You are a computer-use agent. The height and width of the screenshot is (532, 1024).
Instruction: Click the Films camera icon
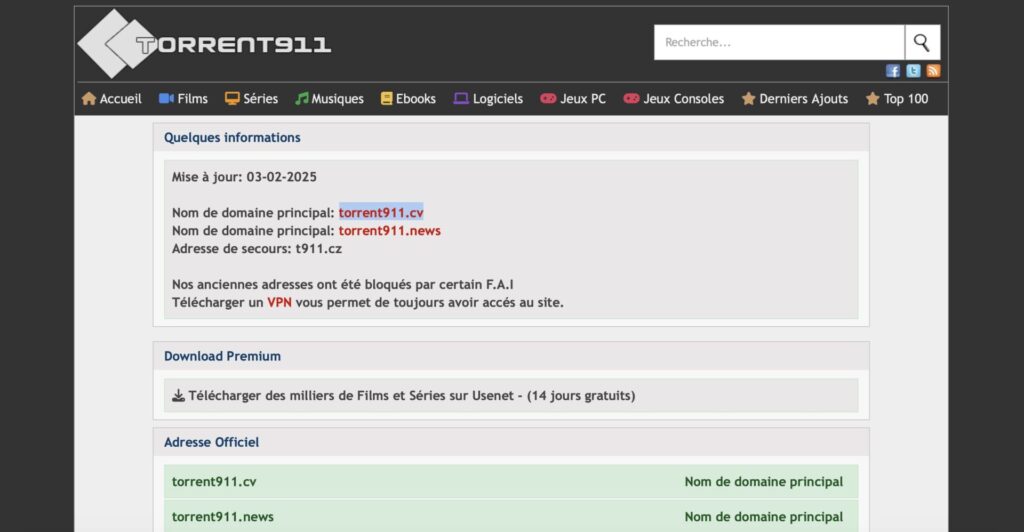coord(166,99)
